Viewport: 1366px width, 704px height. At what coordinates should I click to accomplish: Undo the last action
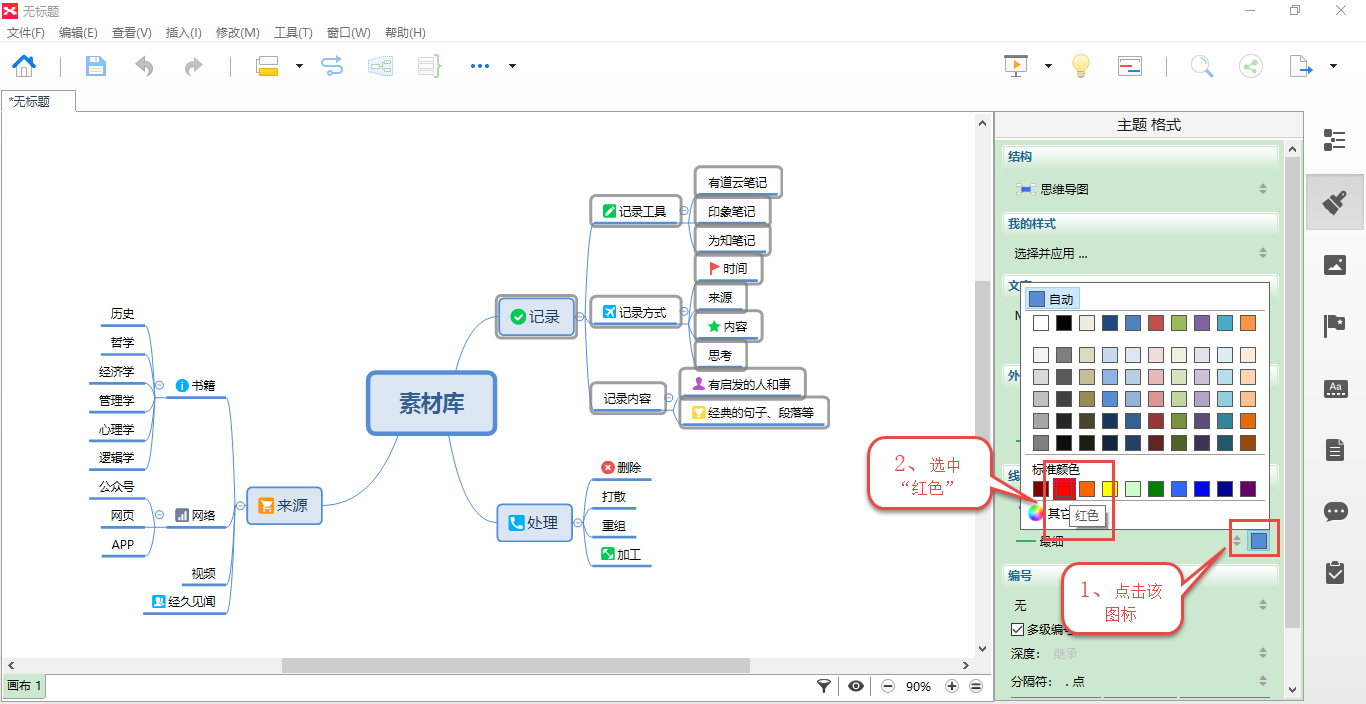(145, 66)
